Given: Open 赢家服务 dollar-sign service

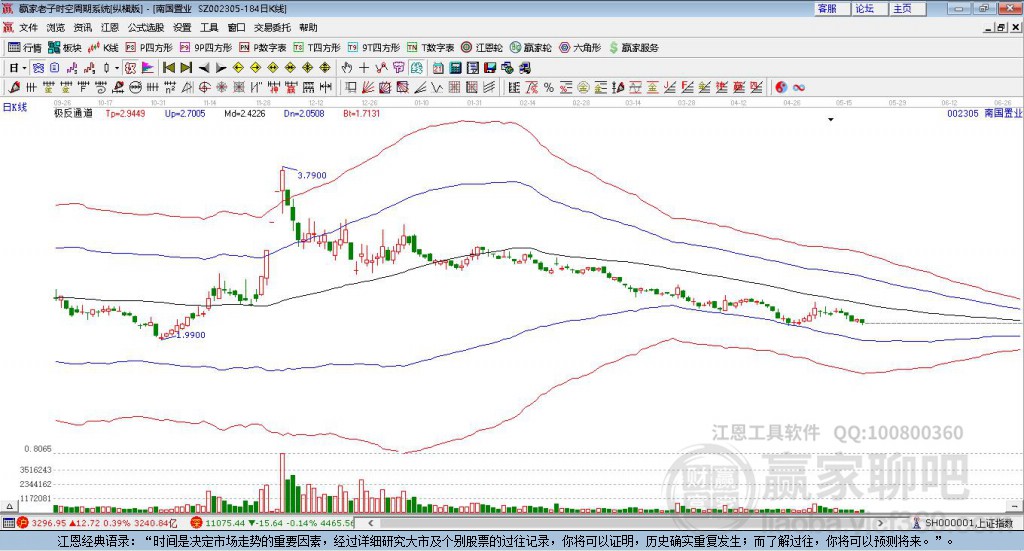Looking at the screenshot, I should tap(634, 48).
